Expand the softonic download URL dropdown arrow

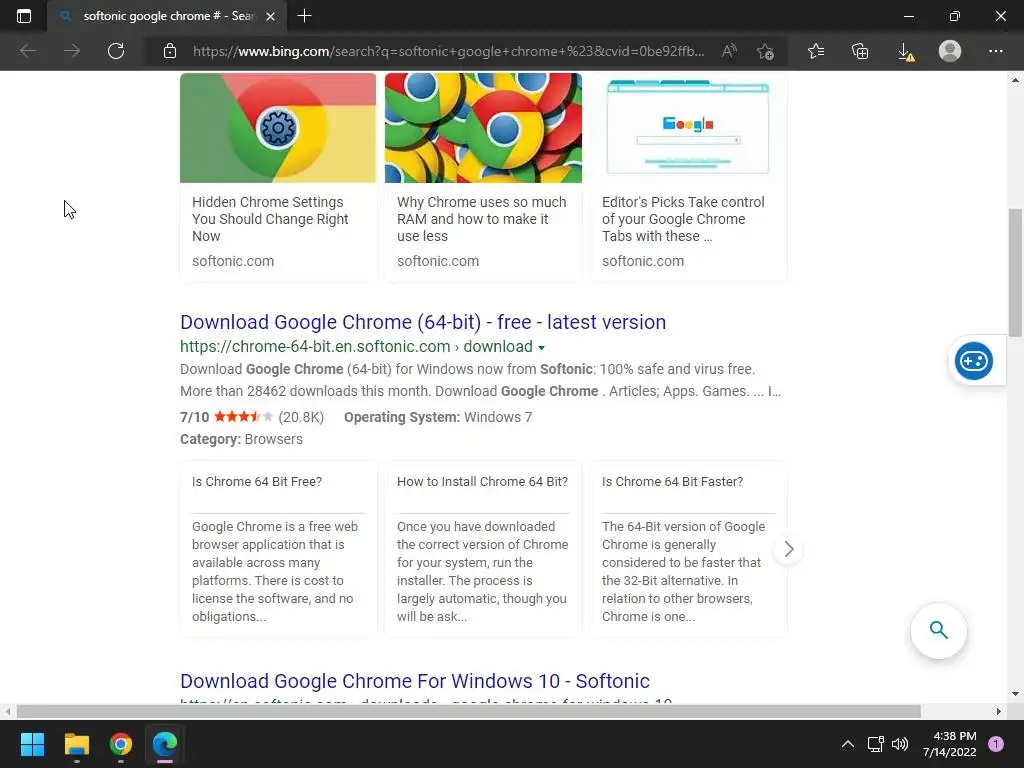541,347
